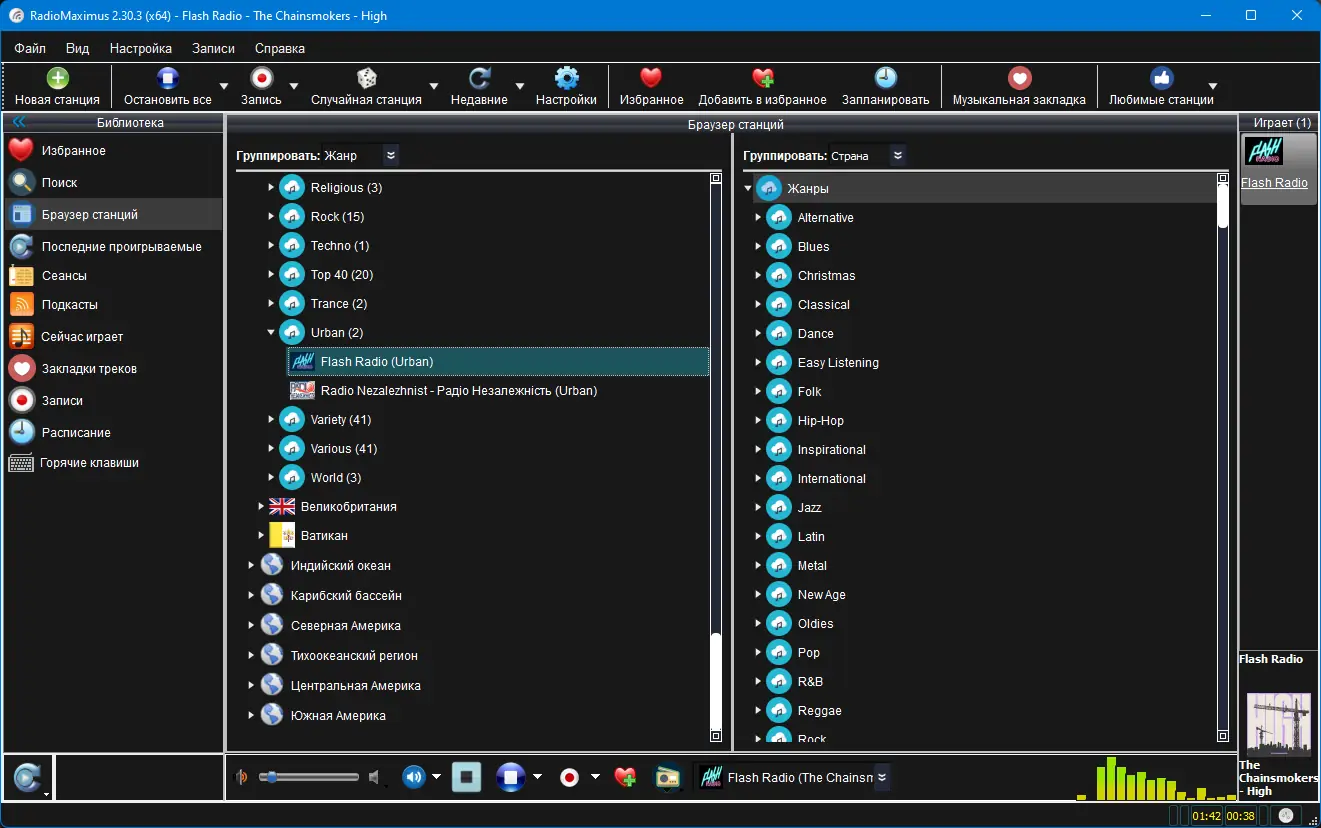This screenshot has width=1321, height=828.
Task: Open the Файл menu
Action: 30,48
